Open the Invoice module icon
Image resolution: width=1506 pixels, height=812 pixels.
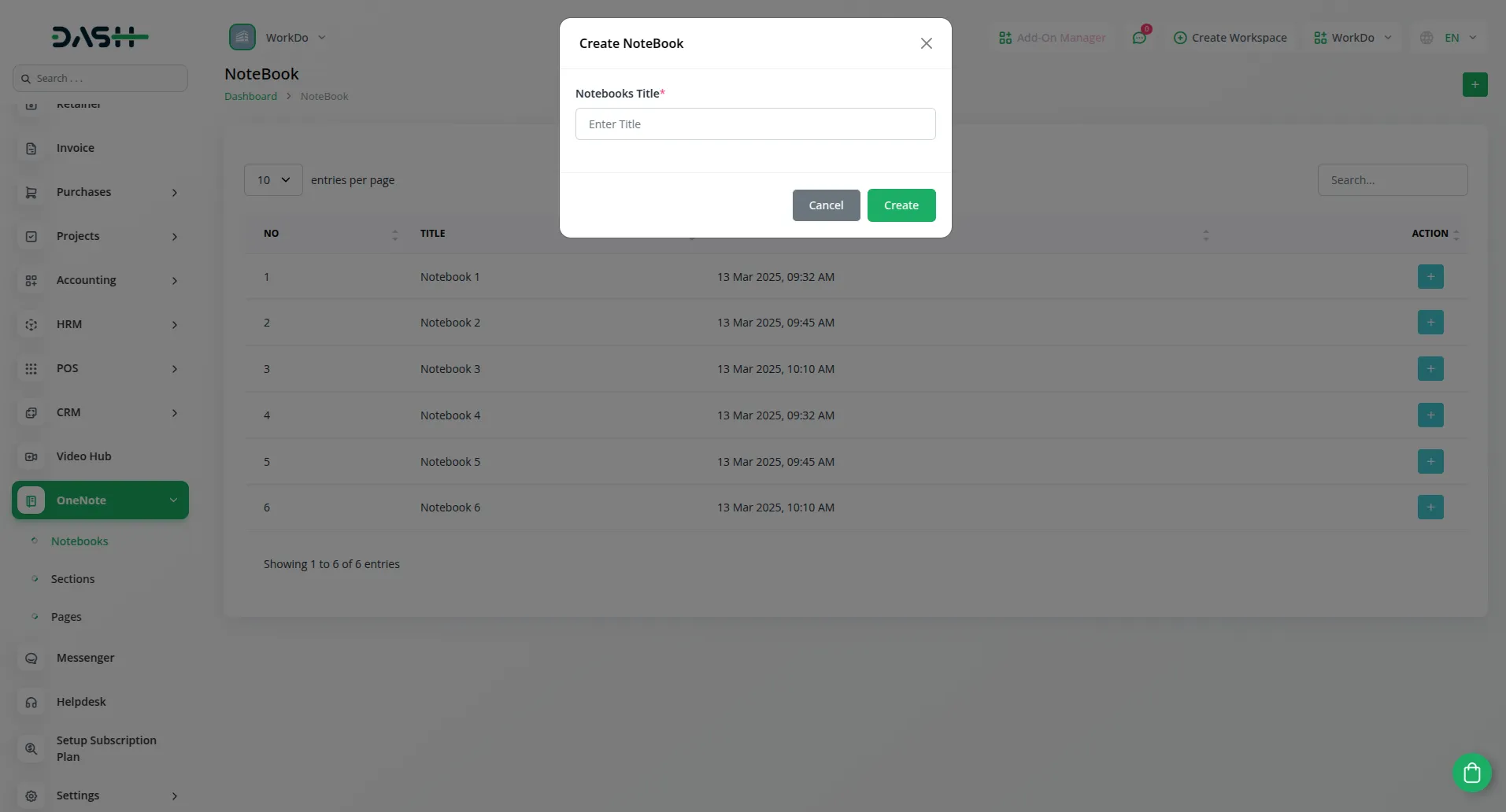[x=31, y=148]
